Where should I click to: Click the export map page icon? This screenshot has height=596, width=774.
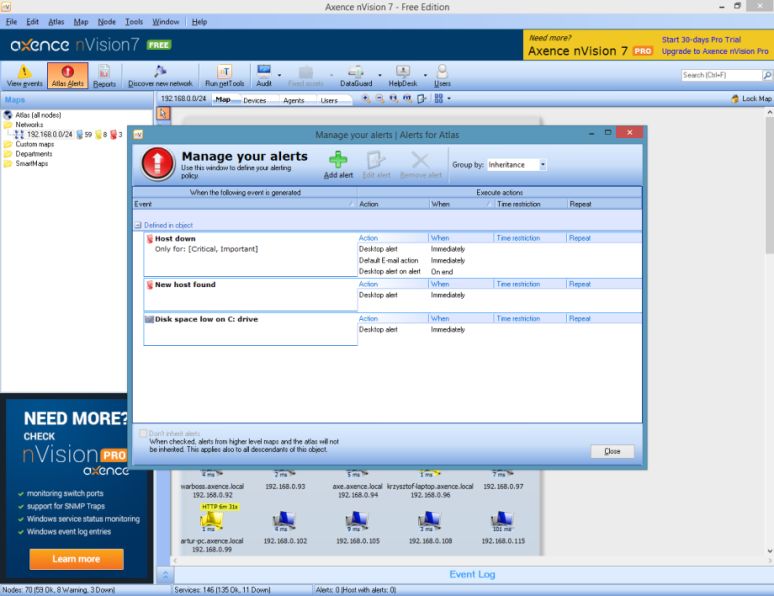coord(421,99)
